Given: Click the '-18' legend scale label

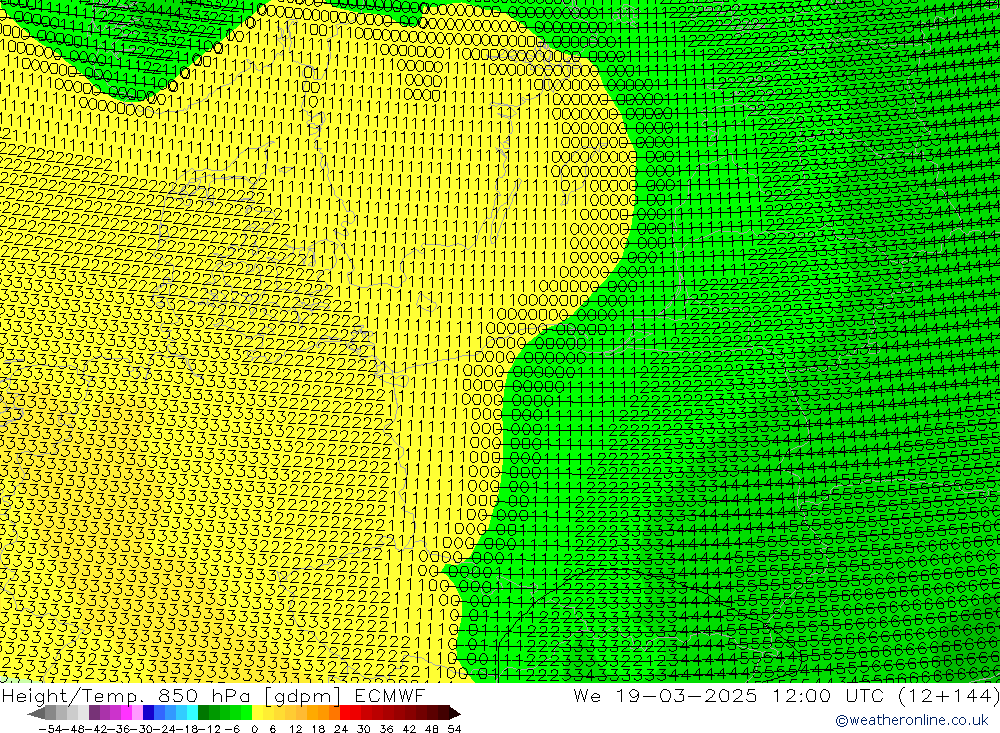Looking at the screenshot, I should point(187,729).
